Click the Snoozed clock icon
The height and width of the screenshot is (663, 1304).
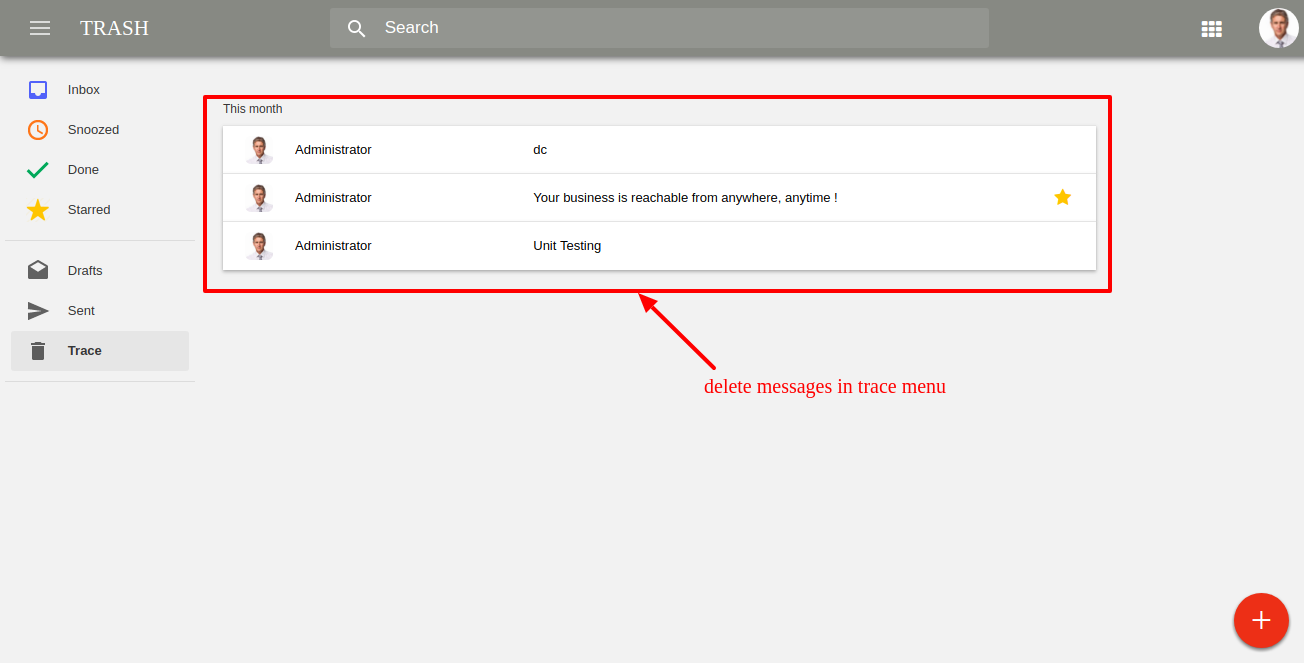pyautogui.click(x=38, y=130)
